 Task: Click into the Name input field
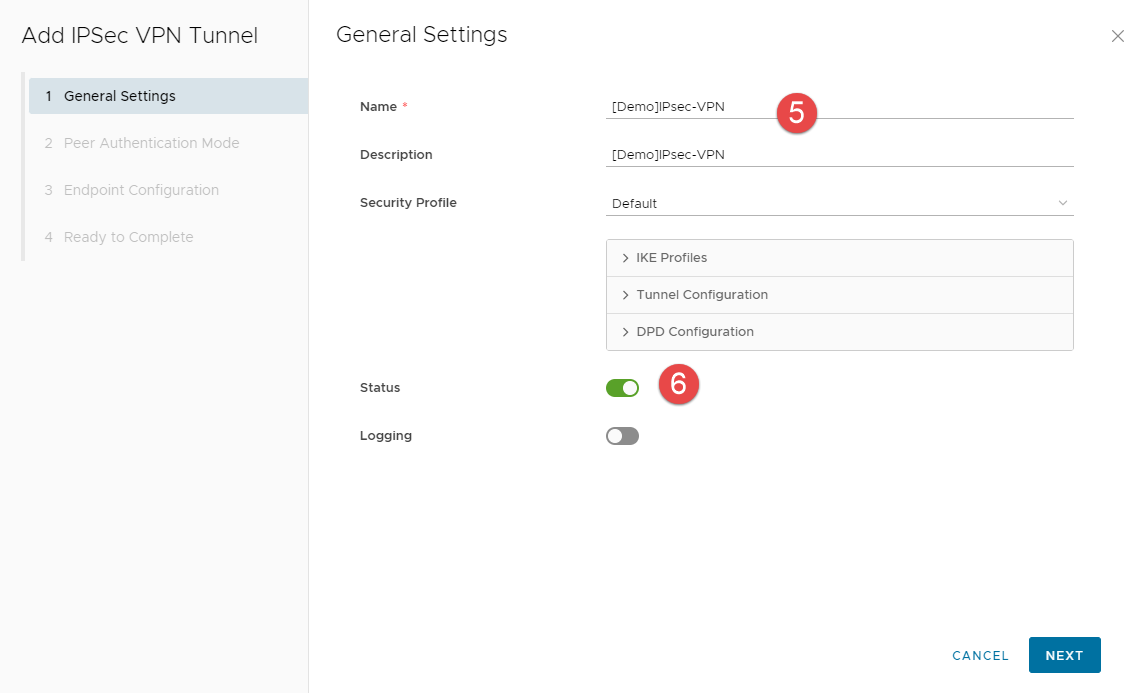pyautogui.click(x=690, y=107)
